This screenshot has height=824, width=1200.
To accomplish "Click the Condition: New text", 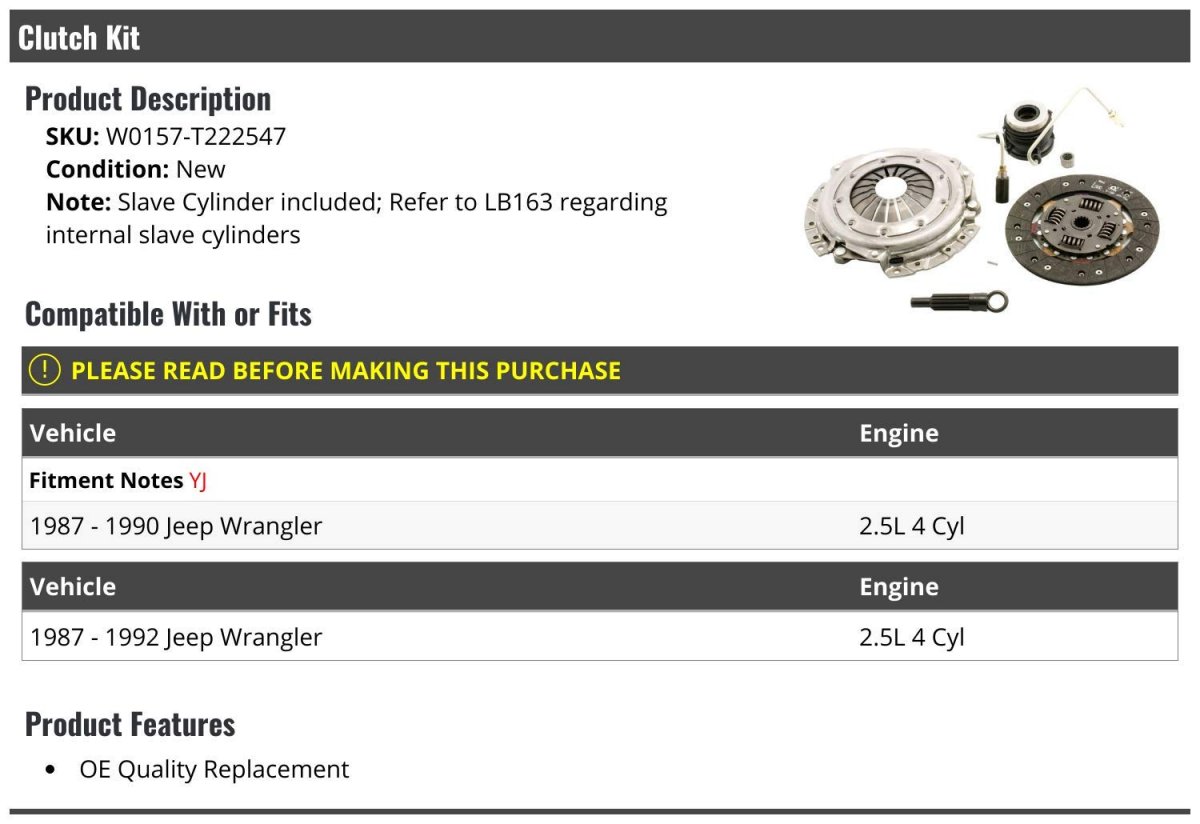I will pos(136,169).
